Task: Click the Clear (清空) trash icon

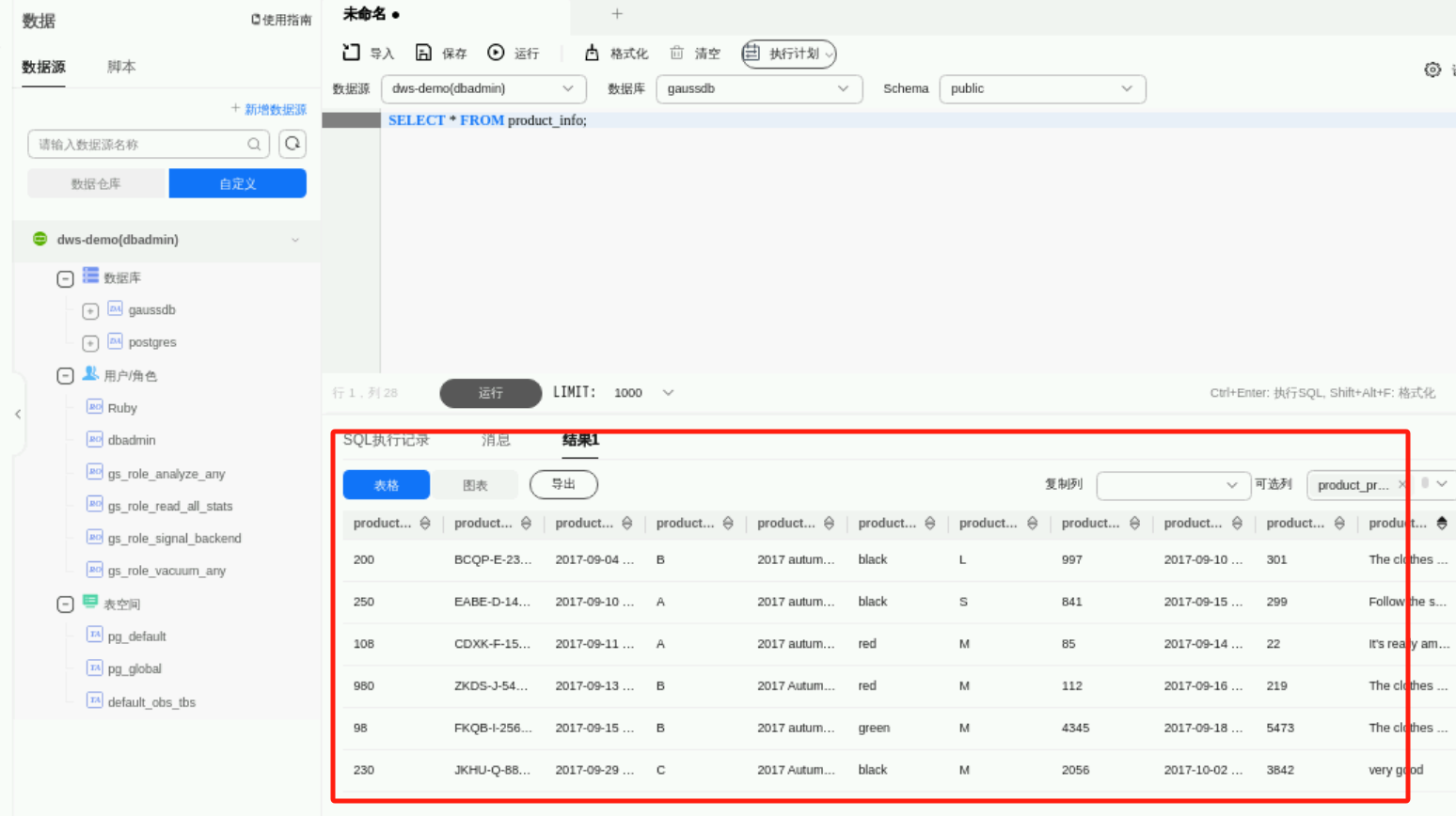Action: click(x=676, y=53)
